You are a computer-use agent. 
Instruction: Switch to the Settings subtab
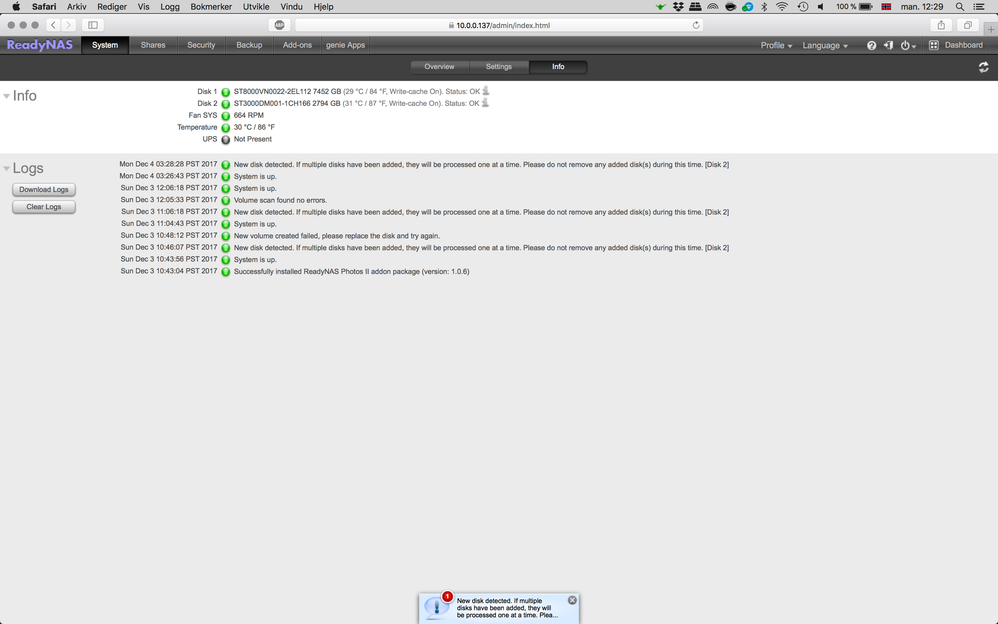point(498,67)
